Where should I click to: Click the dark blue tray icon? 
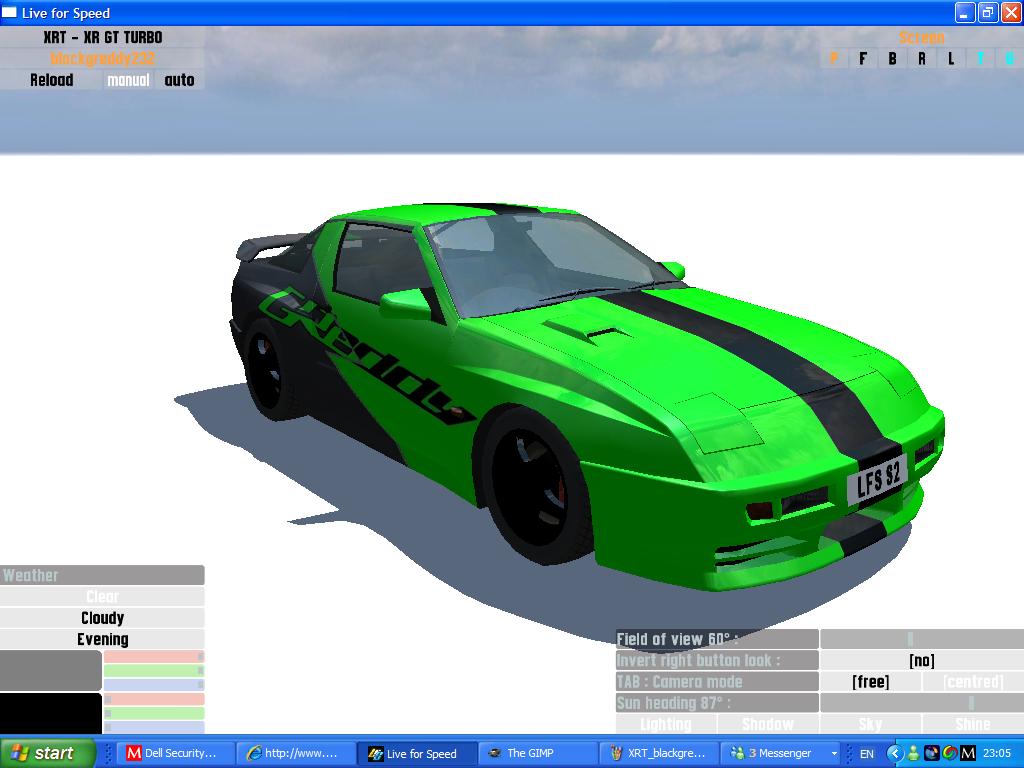coord(931,754)
